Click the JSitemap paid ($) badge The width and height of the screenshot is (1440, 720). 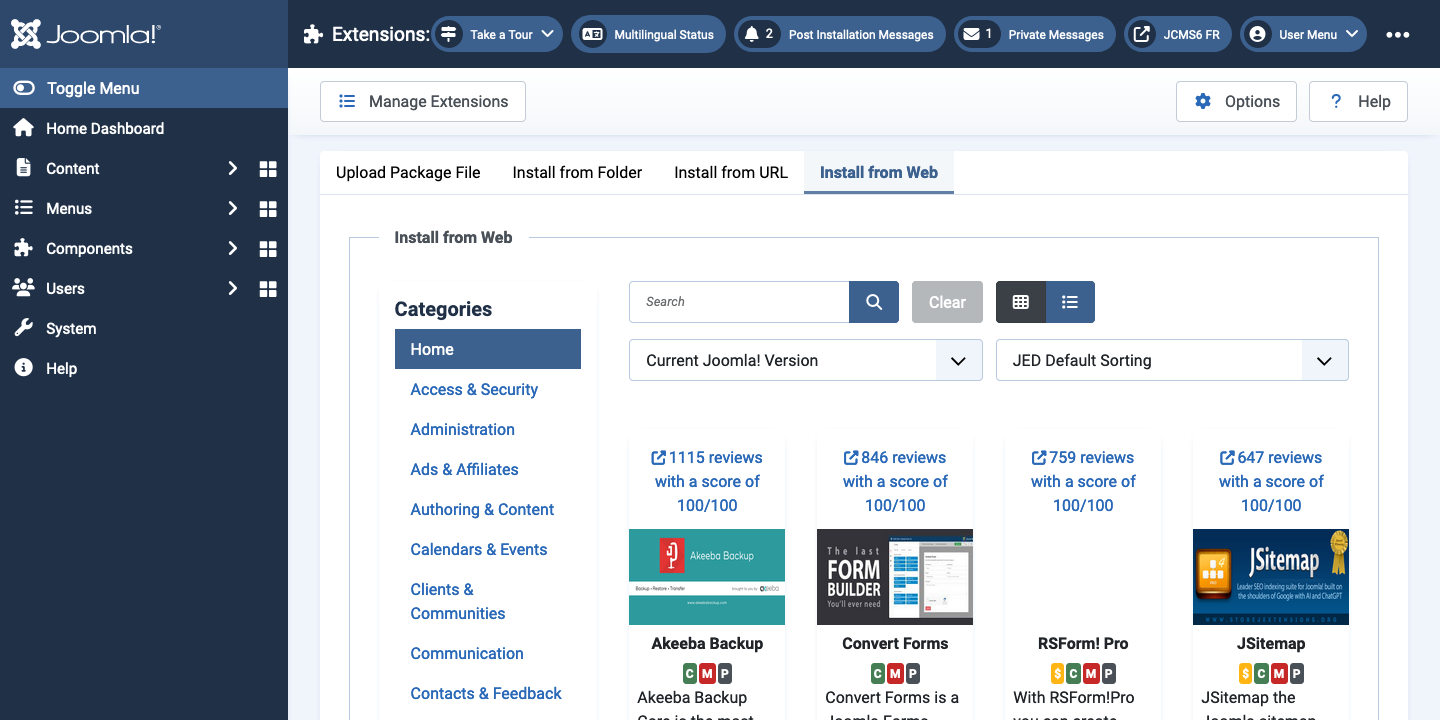[1245, 673]
